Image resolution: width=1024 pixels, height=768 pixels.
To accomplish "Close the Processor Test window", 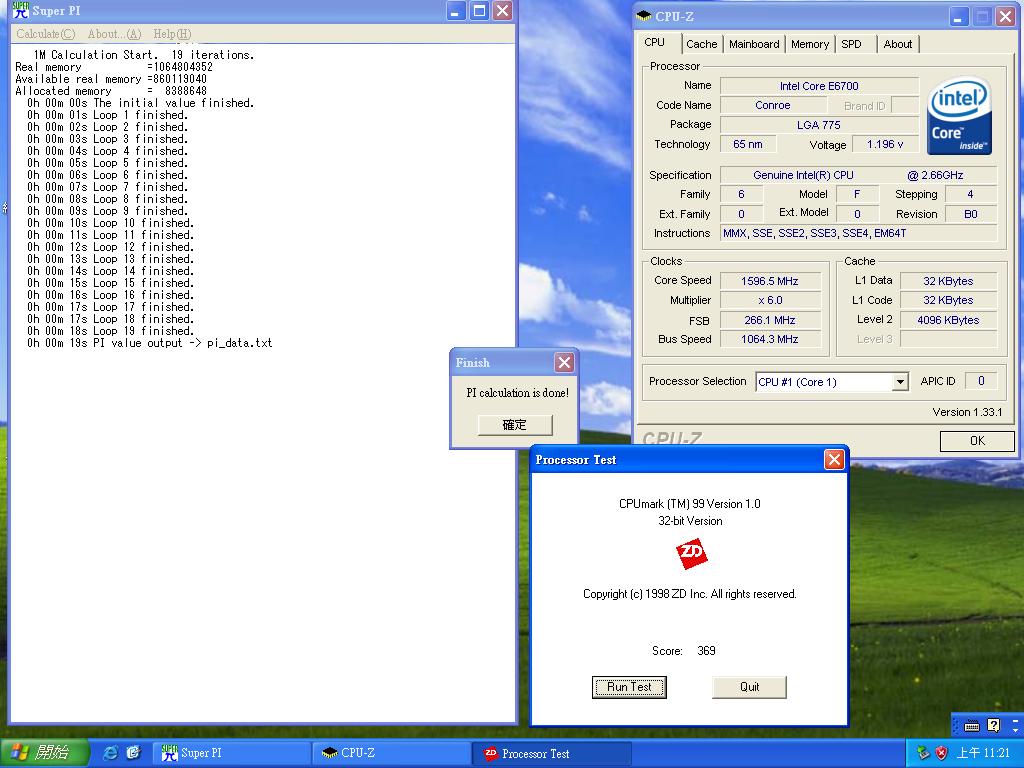I will 834,460.
